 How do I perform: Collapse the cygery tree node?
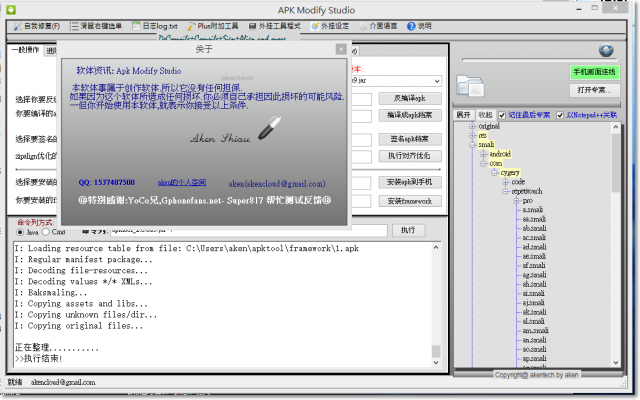click(494, 173)
